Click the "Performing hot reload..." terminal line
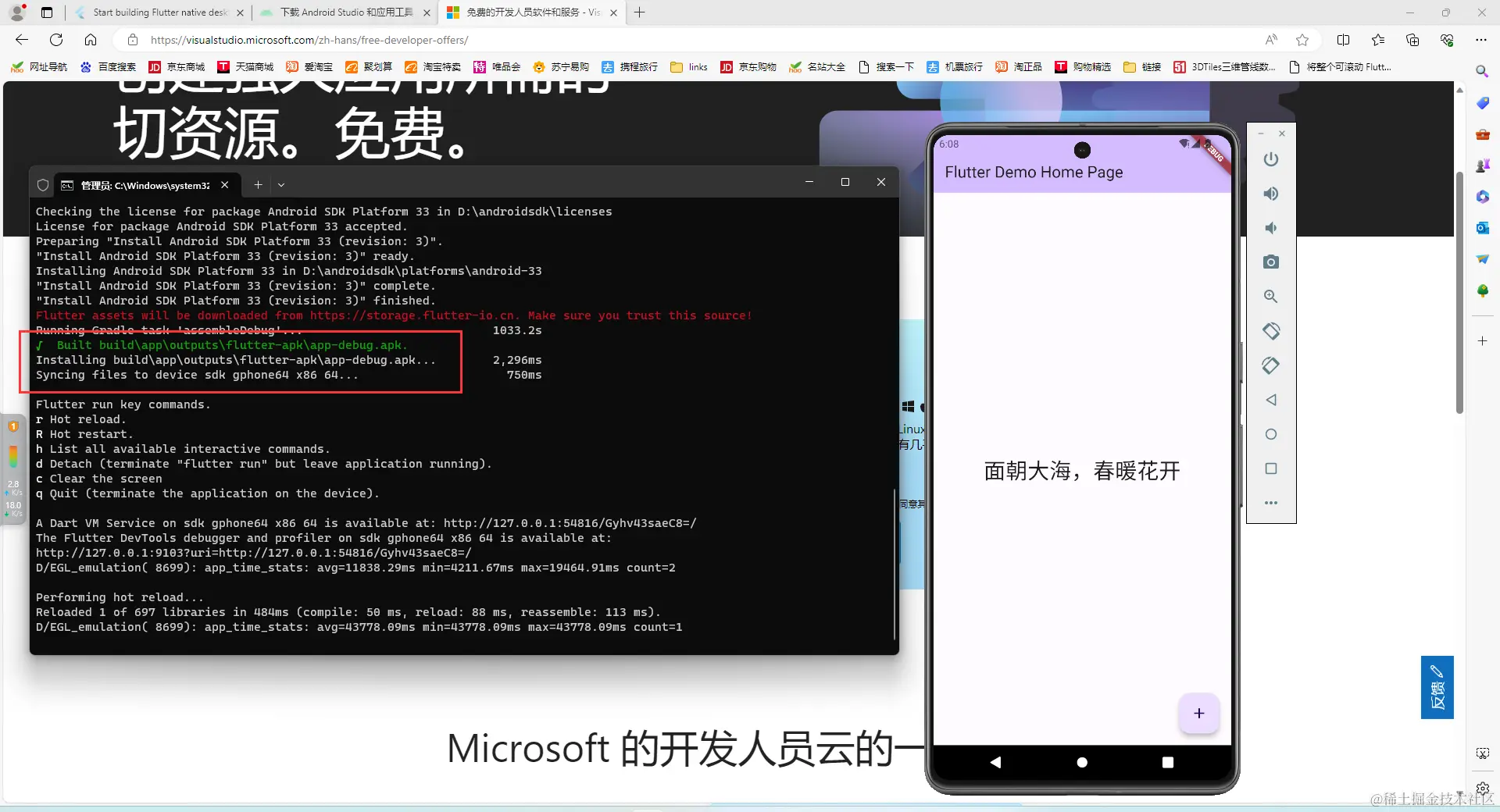The image size is (1500, 812). [x=120, y=597]
